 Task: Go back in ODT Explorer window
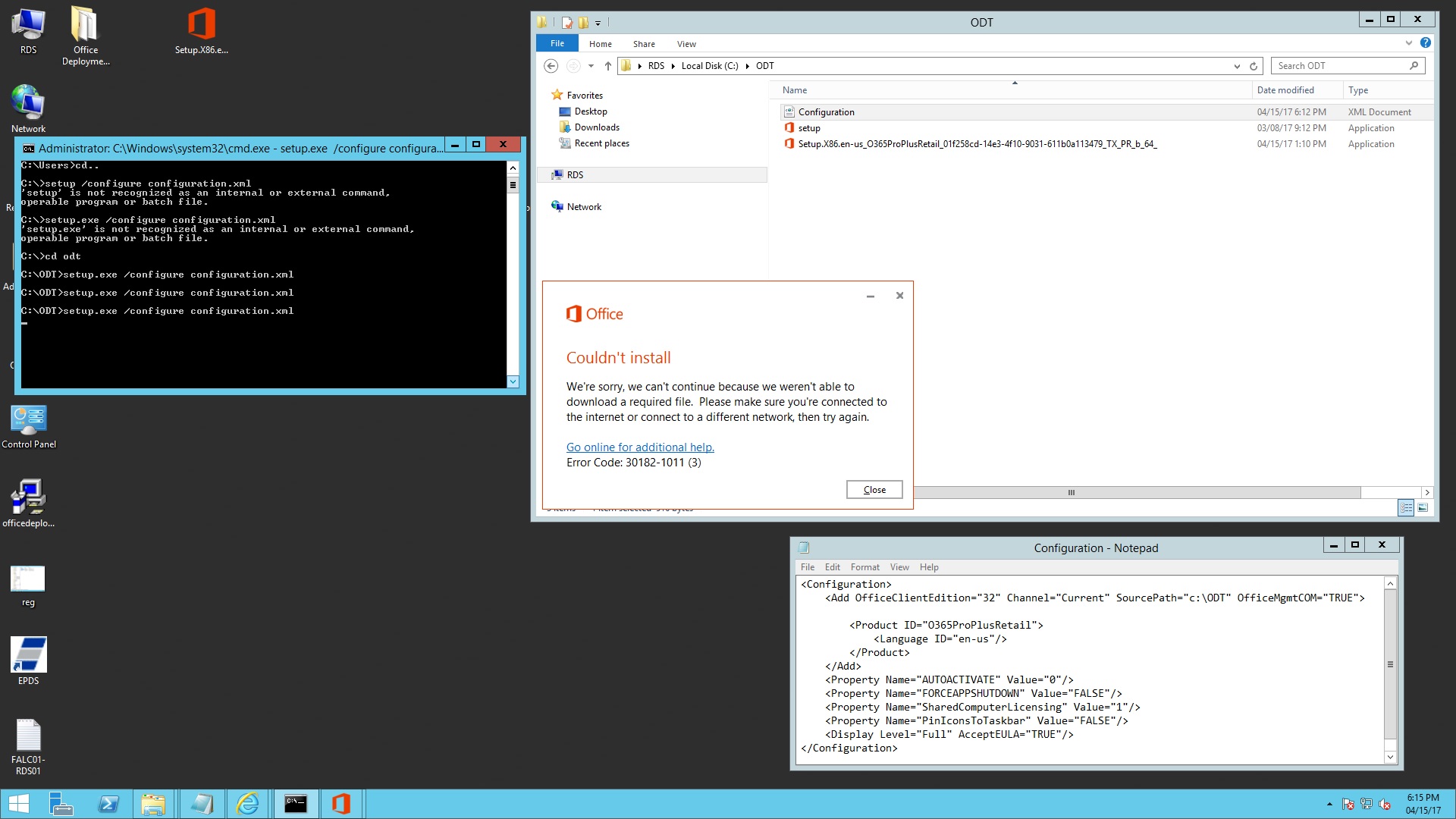point(551,66)
